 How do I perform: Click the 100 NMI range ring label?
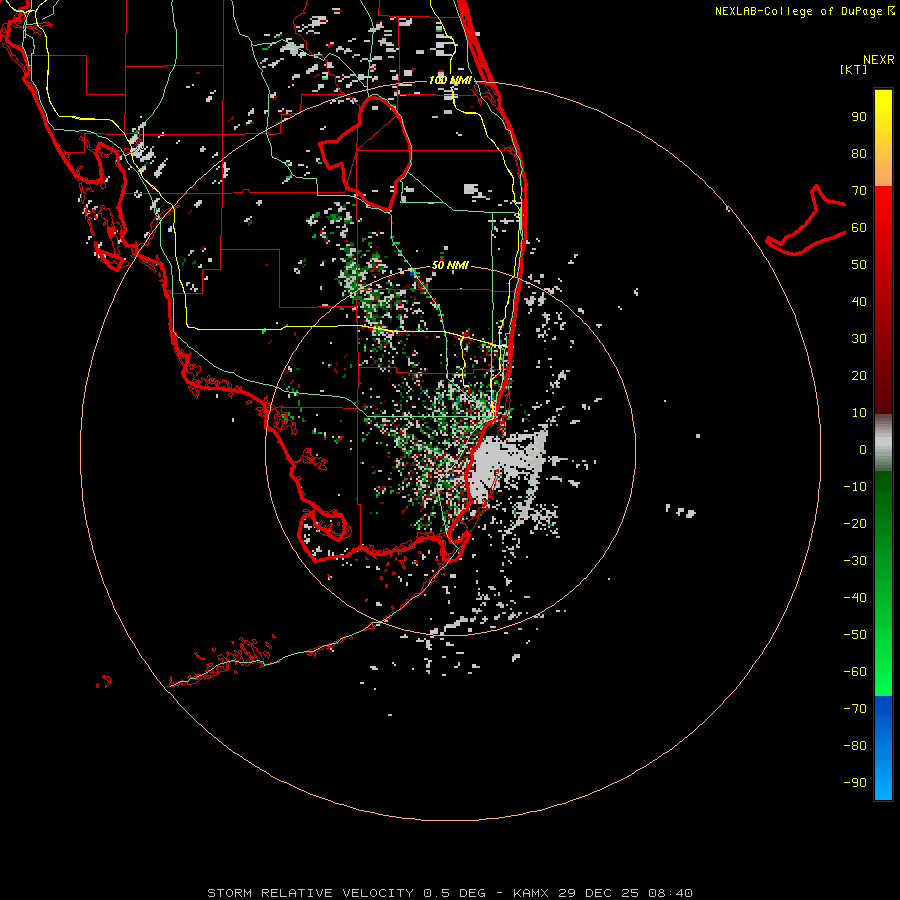451,80
